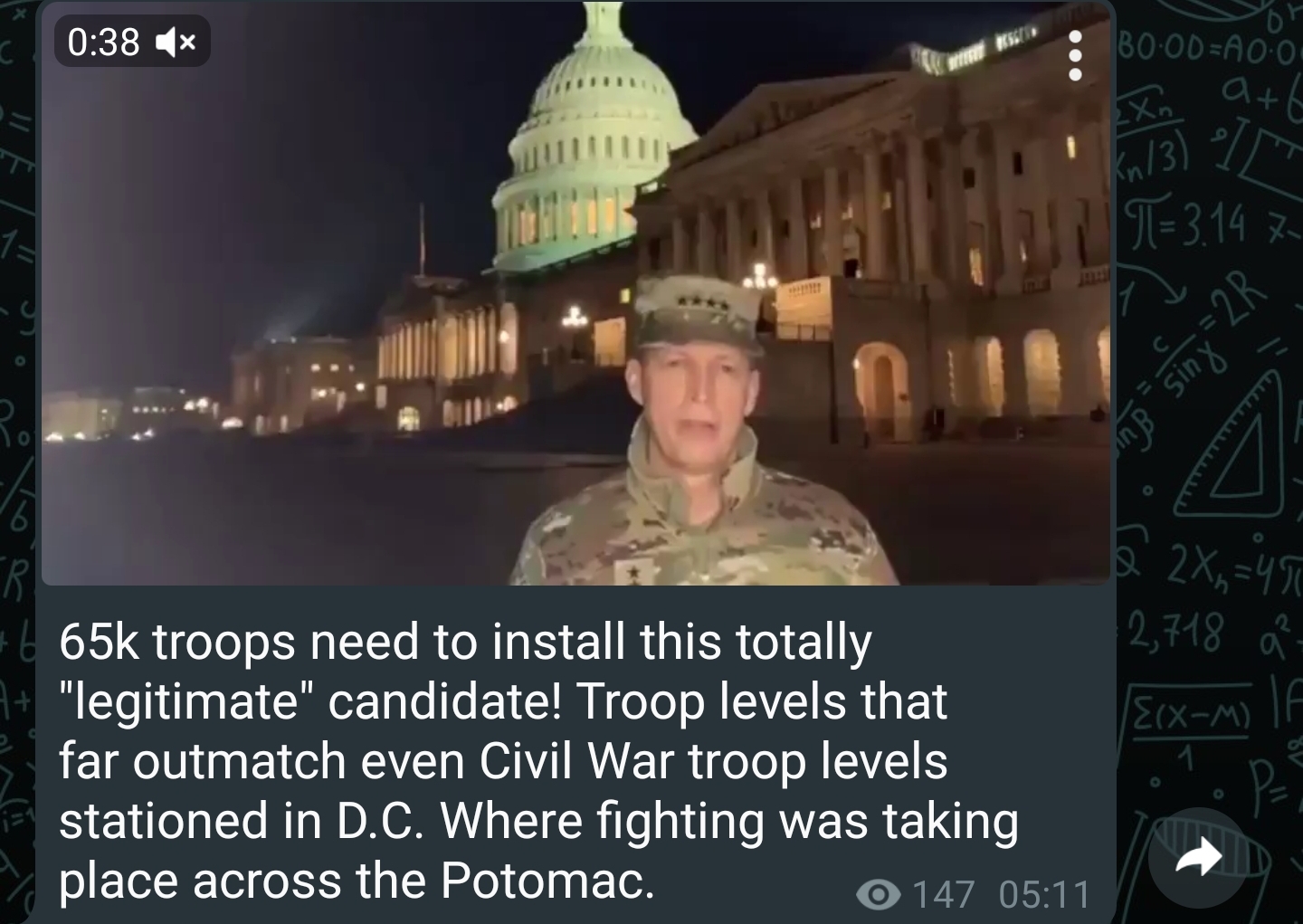Click the chat wallpaper left of message

18,452
